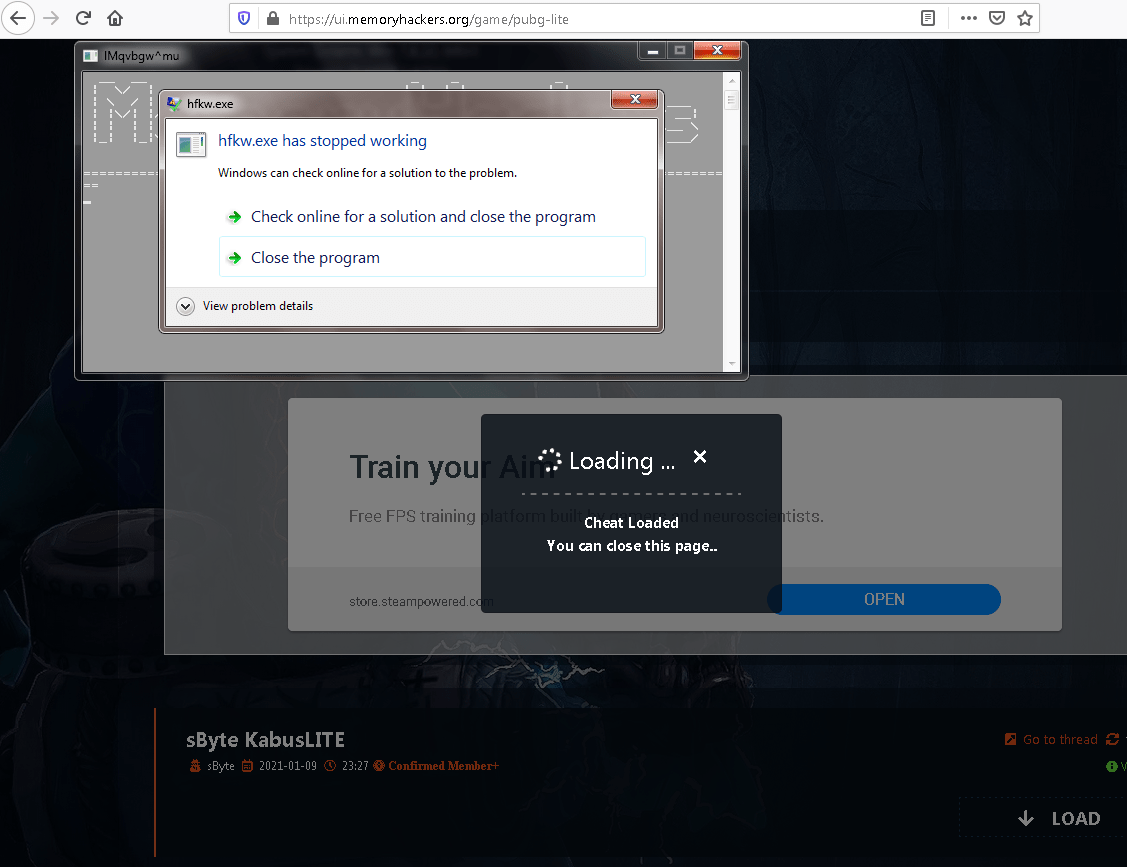
Task: Expand View problem details
Action: coord(244,306)
